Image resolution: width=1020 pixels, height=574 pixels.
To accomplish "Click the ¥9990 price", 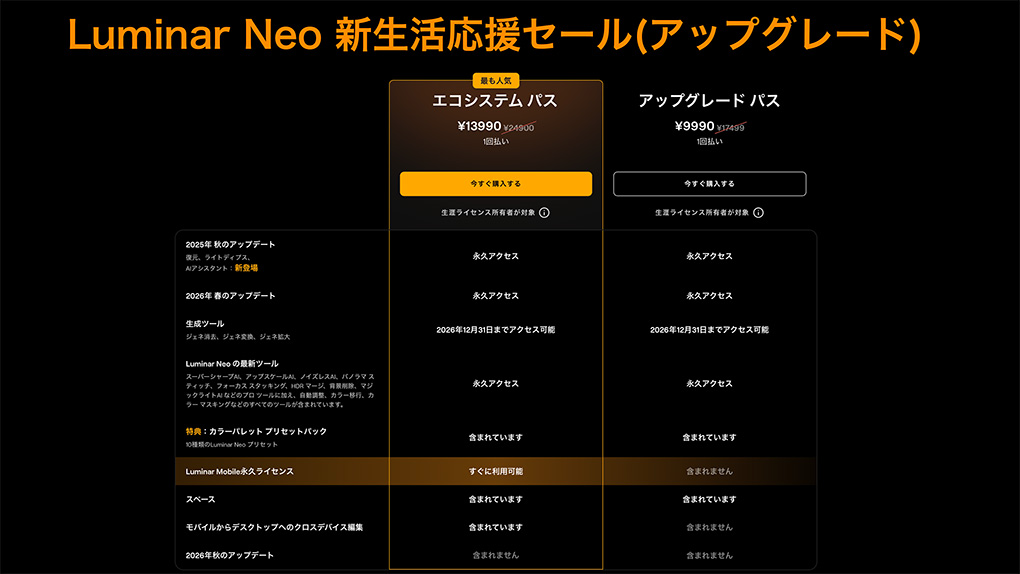I will point(695,127).
